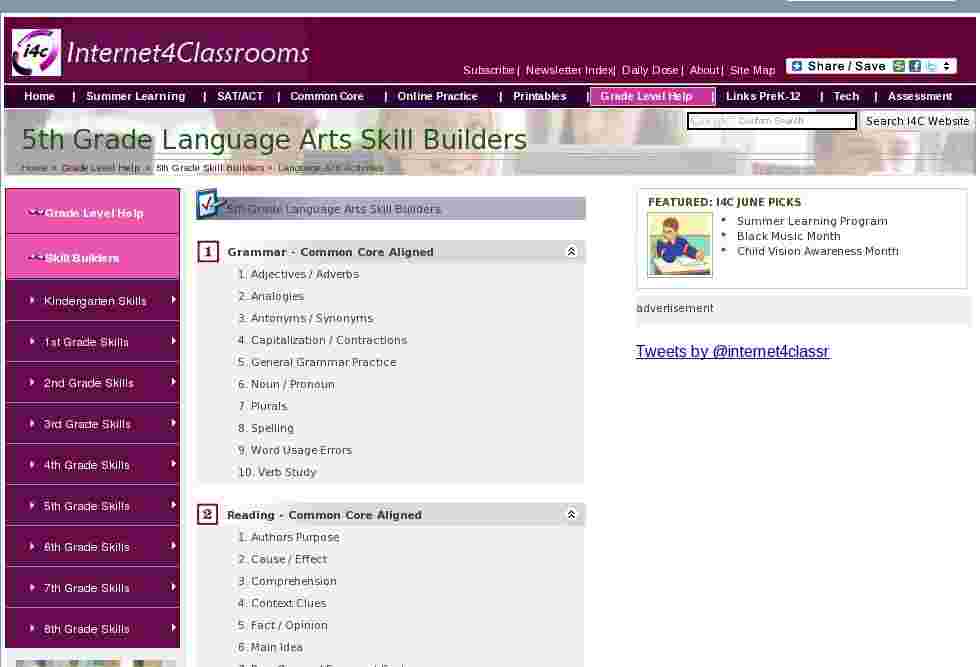Viewport: 980px width, 667px height.
Task: Click the Featured picks student thumbnail
Action: pyautogui.click(x=679, y=244)
